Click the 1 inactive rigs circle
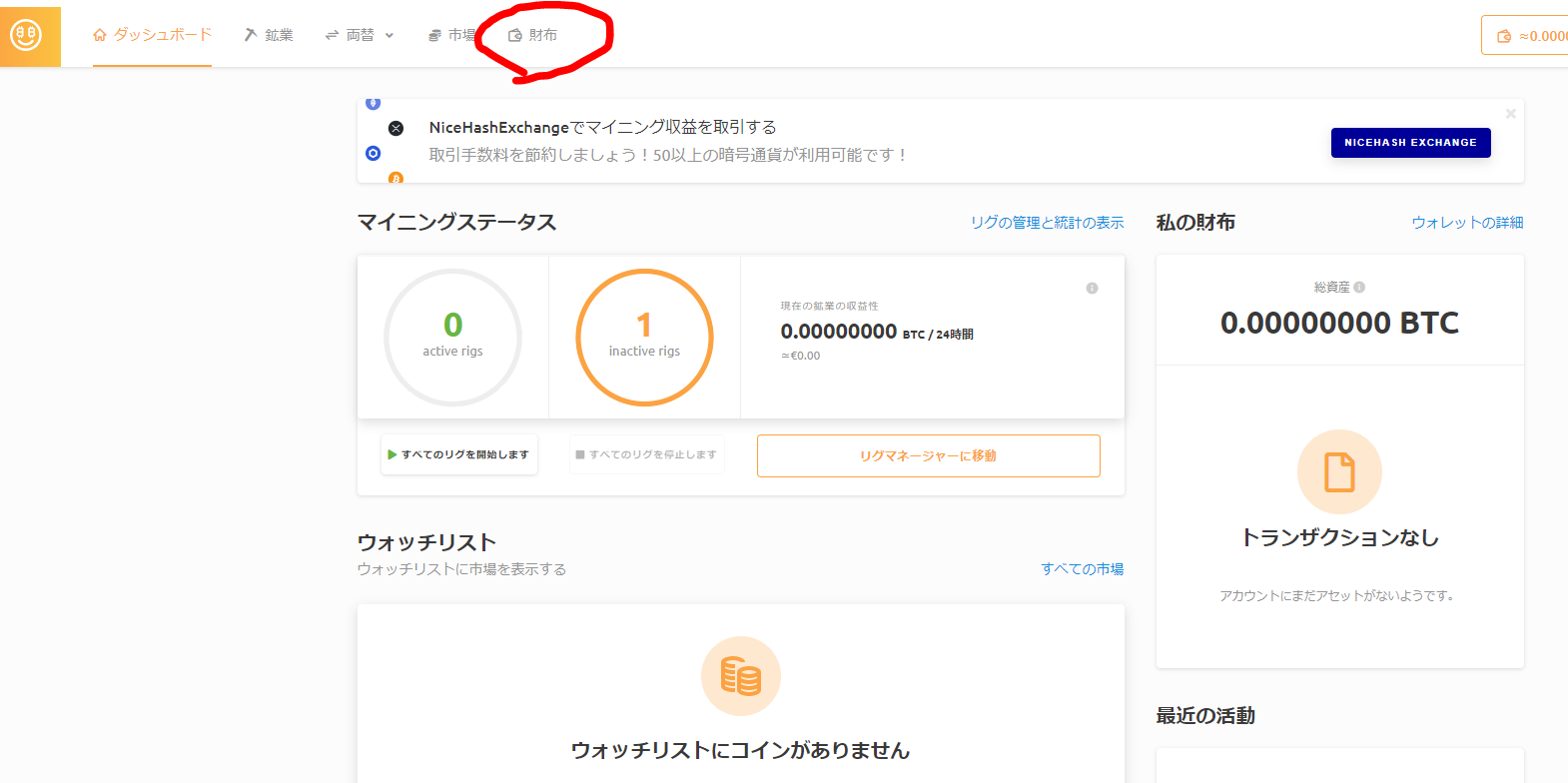Screen dimensions: 1568x783 pos(644,338)
